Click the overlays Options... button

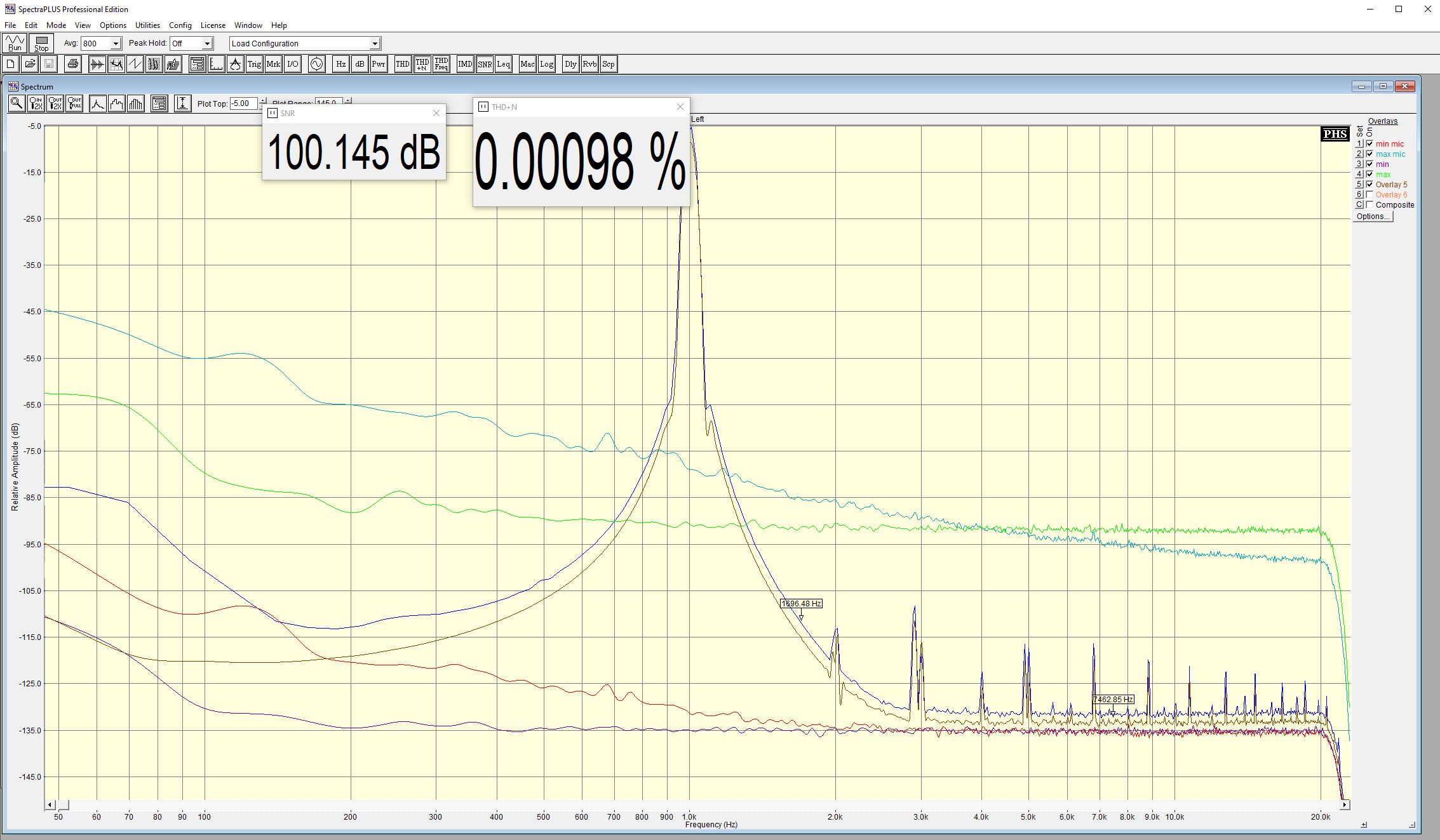[1373, 217]
